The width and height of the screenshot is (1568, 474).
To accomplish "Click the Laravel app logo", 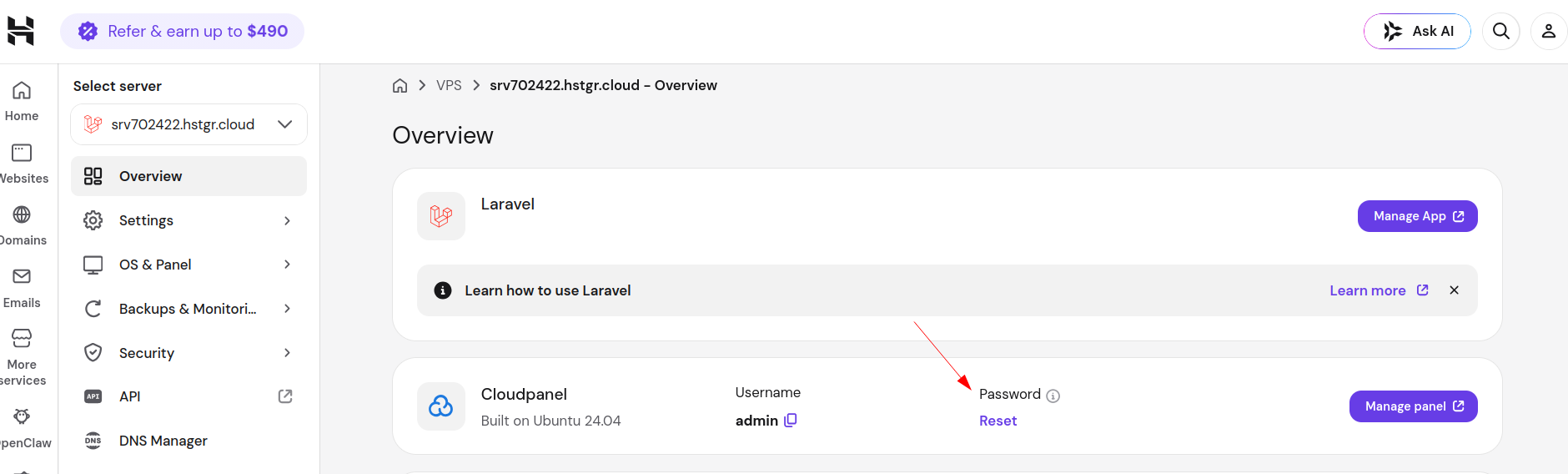I will click(x=441, y=216).
